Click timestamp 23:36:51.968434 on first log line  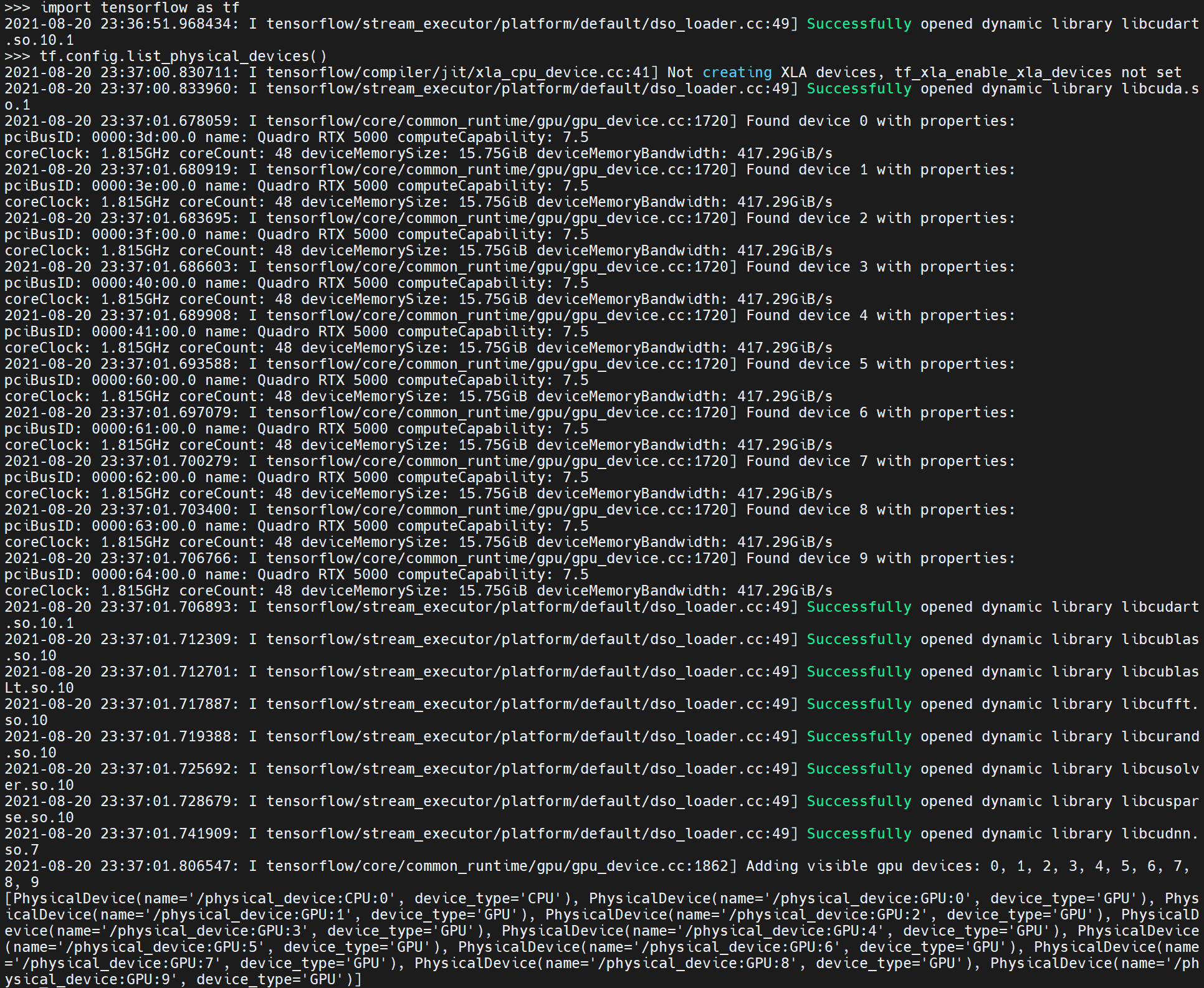tap(165, 24)
